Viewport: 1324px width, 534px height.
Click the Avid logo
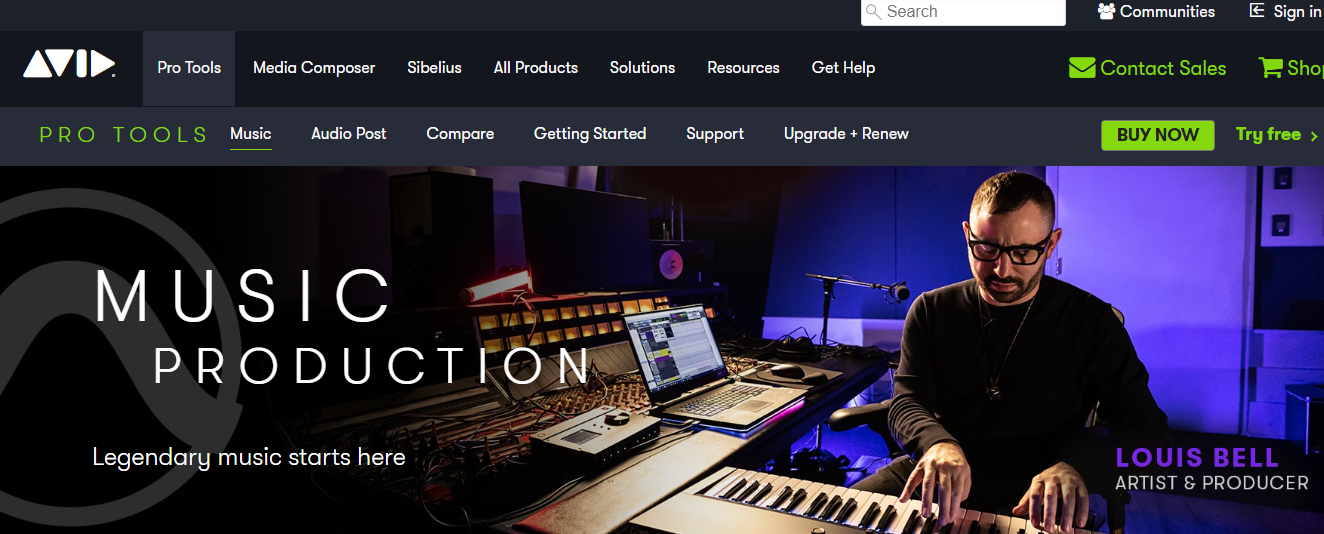point(69,65)
